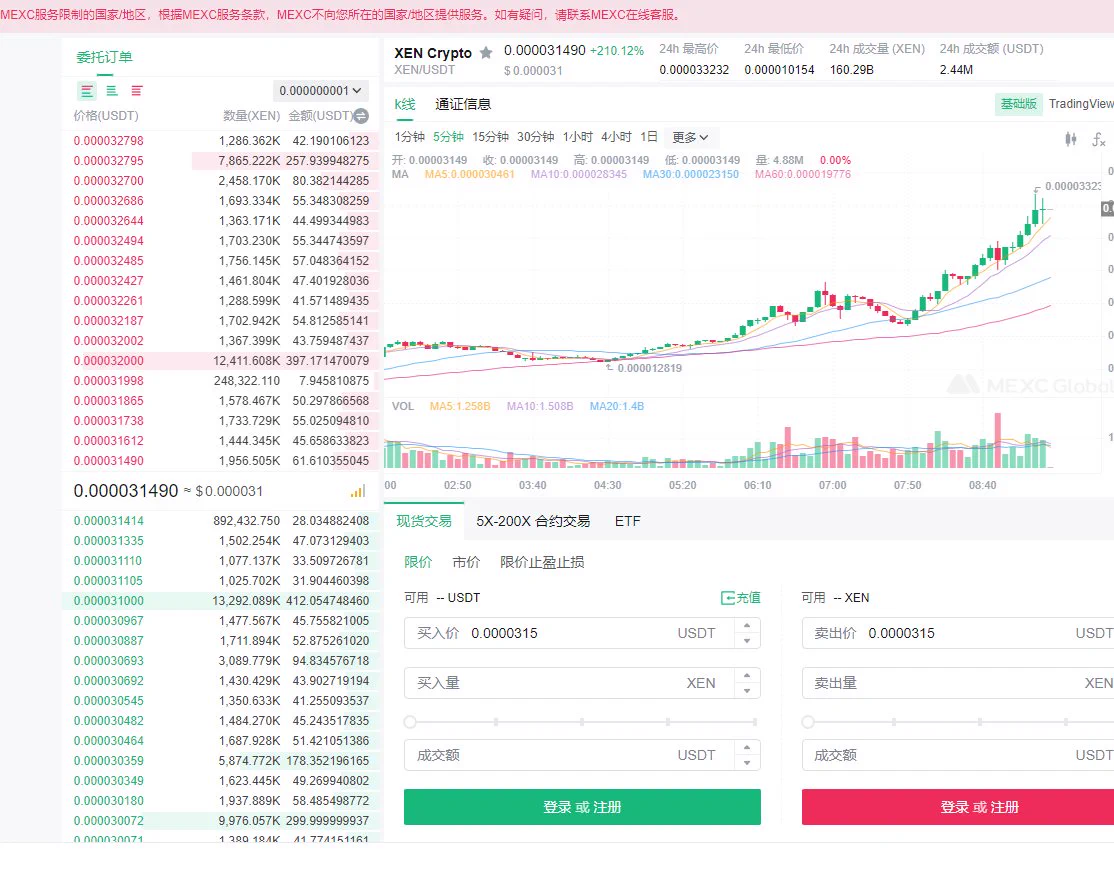
Task: Switch to the 现货交易 tab
Action: pyautogui.click(x=424, y=521)
